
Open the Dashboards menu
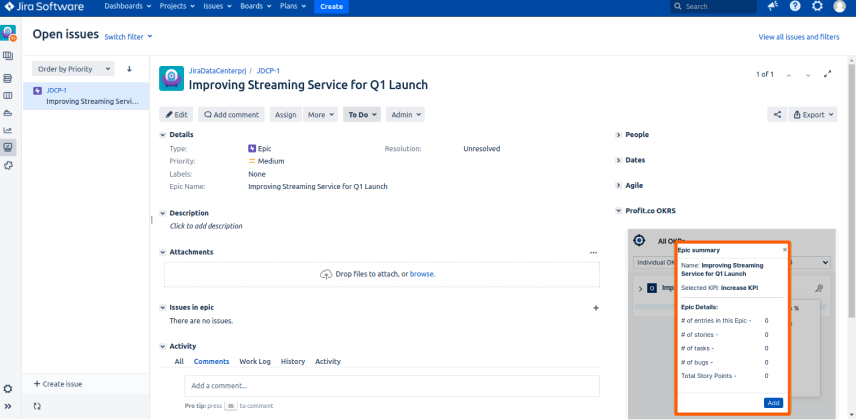tap(127, 7)
